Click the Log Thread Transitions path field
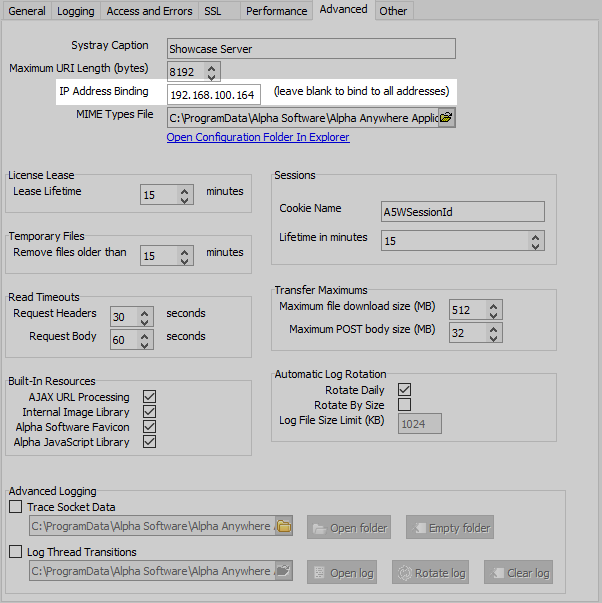Image resolution: width=602 pixels, height=603 pixels. 152,571
